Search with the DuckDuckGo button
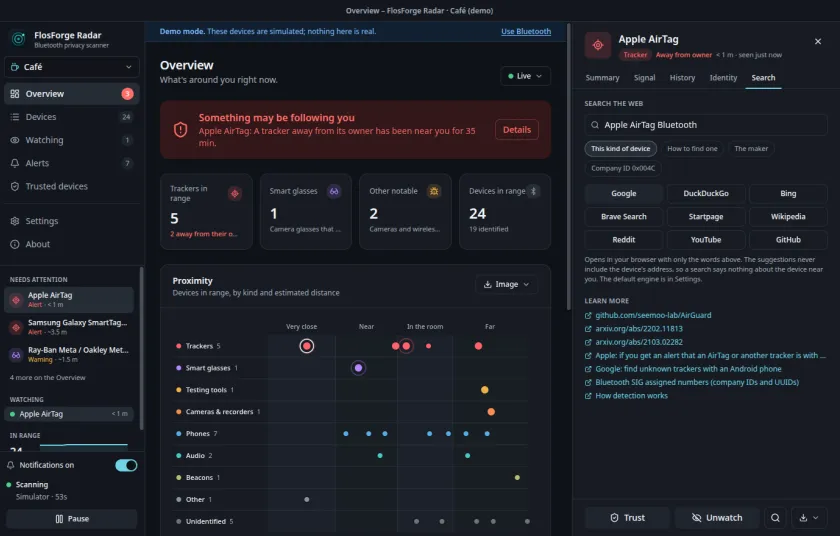 click(706, 193)
